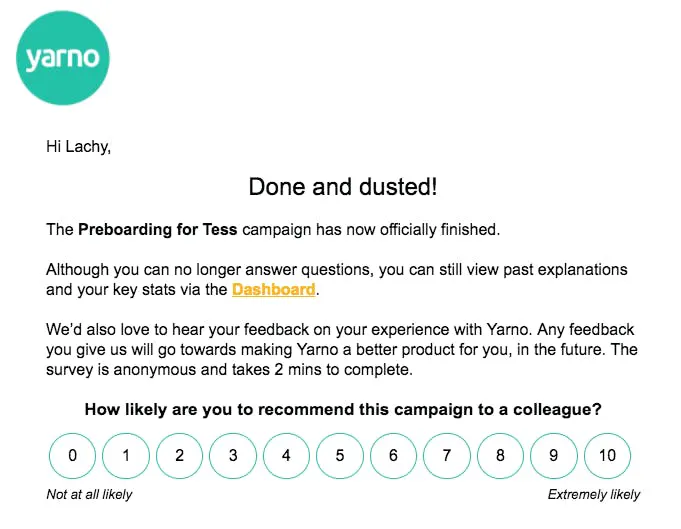Click the recommend-to-a-colleague question text
681x529 pixels.
(x=343, y=409)
